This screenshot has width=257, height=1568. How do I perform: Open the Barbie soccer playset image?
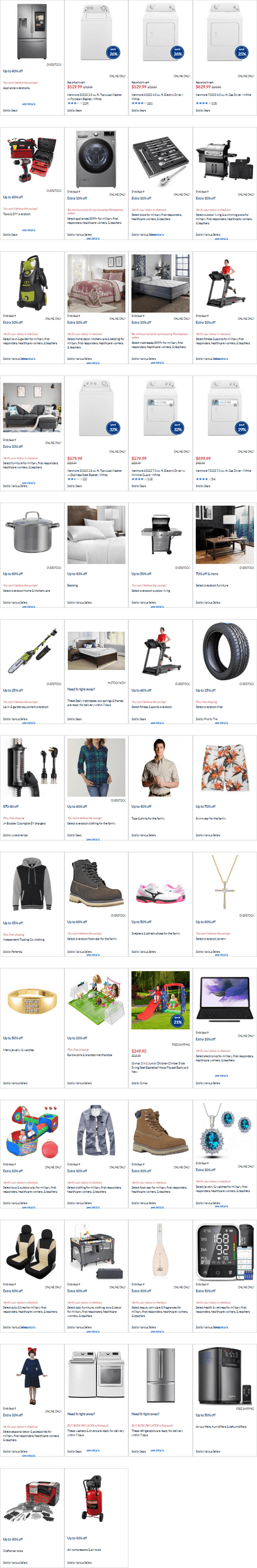point(96,1000)
